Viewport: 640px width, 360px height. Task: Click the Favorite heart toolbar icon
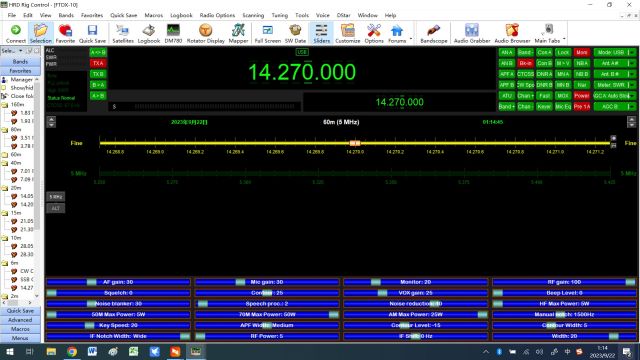coord(65,33)
